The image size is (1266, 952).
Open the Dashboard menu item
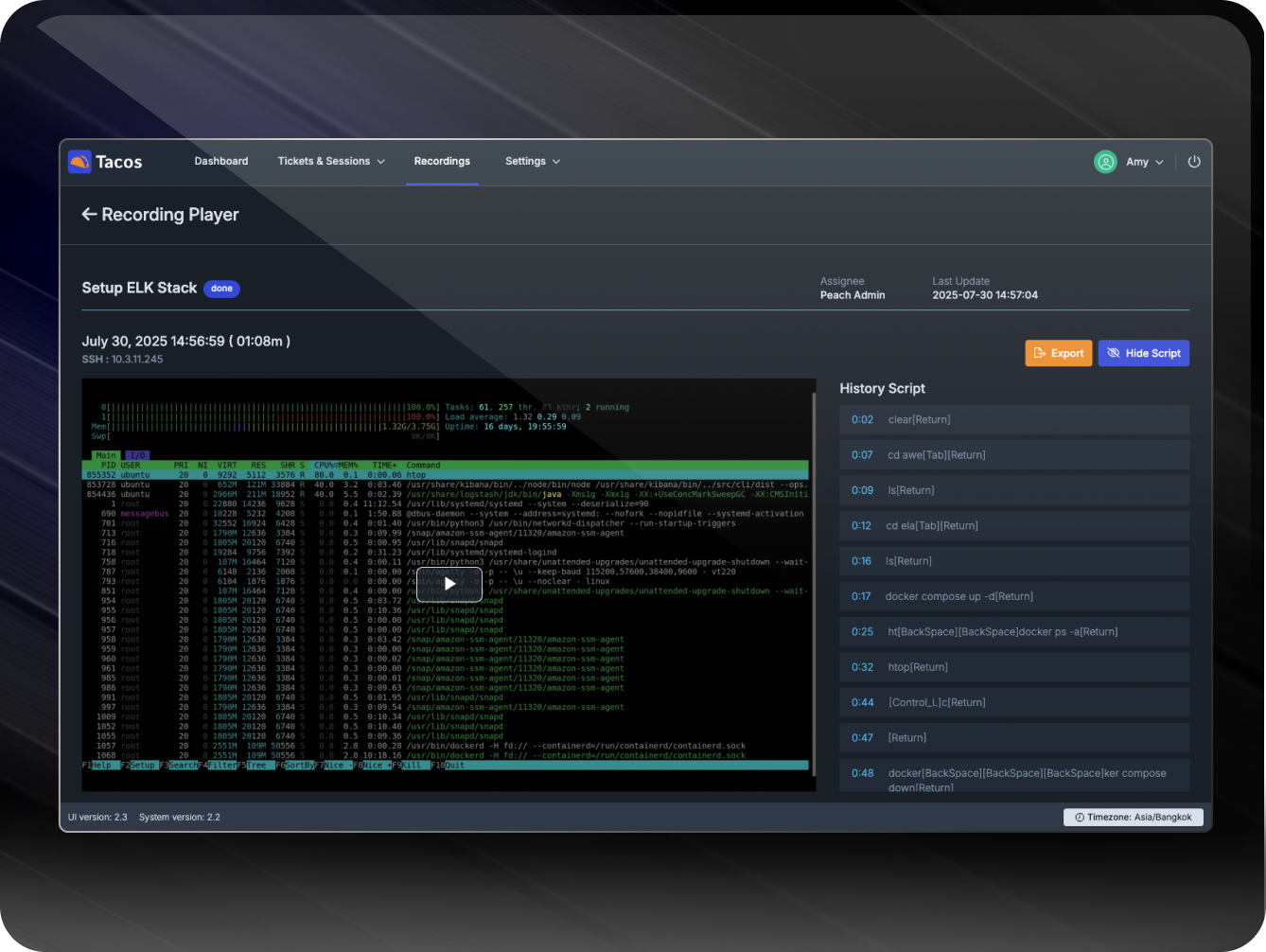[221, 162]
